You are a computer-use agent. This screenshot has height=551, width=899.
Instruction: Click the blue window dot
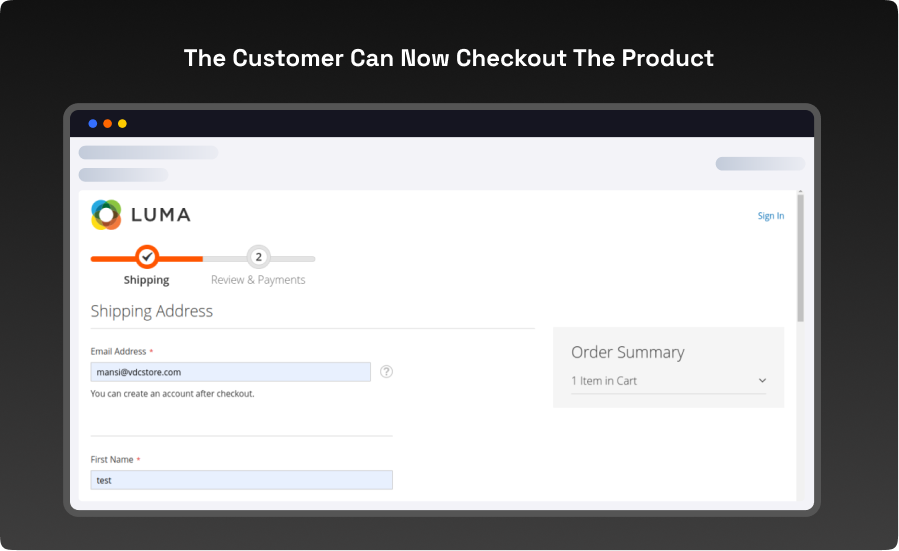[93, 124]
